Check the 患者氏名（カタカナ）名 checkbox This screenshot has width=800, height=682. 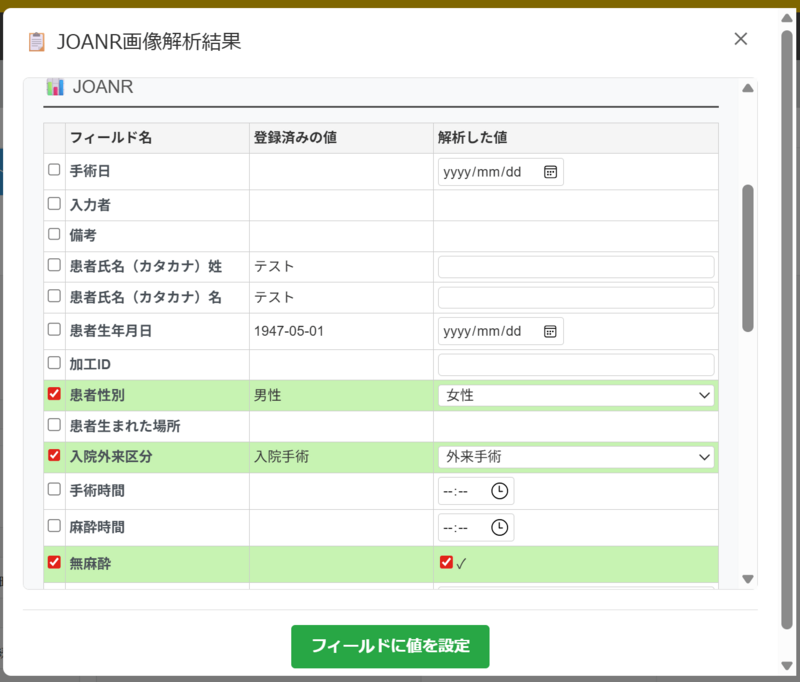(x=54, y=296)
